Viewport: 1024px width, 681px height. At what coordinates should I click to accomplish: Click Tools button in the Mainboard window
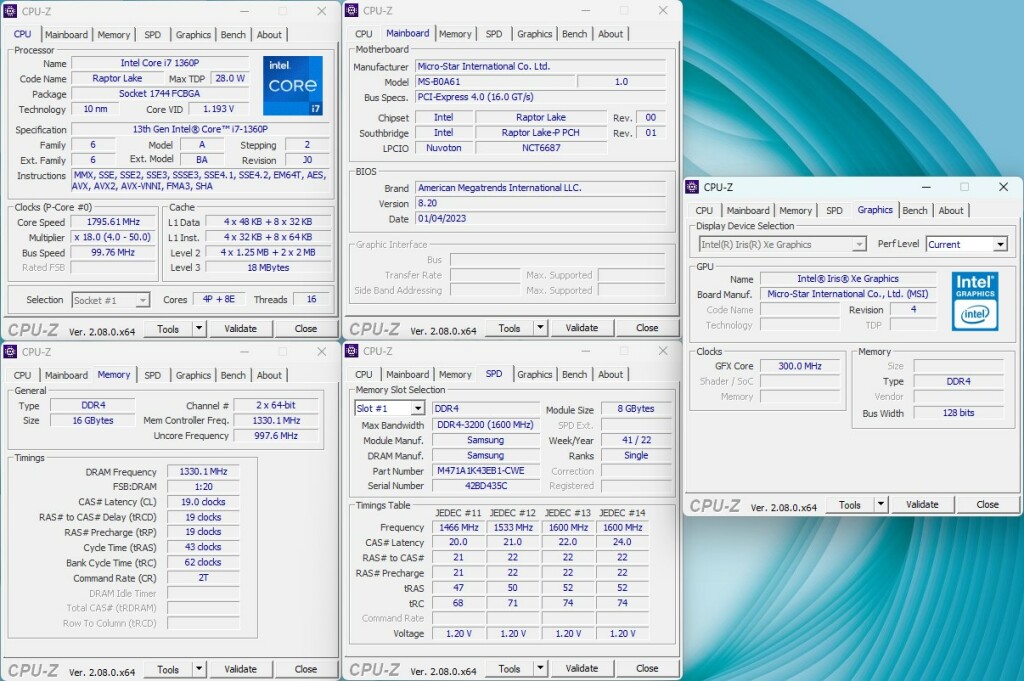(509, 328)
